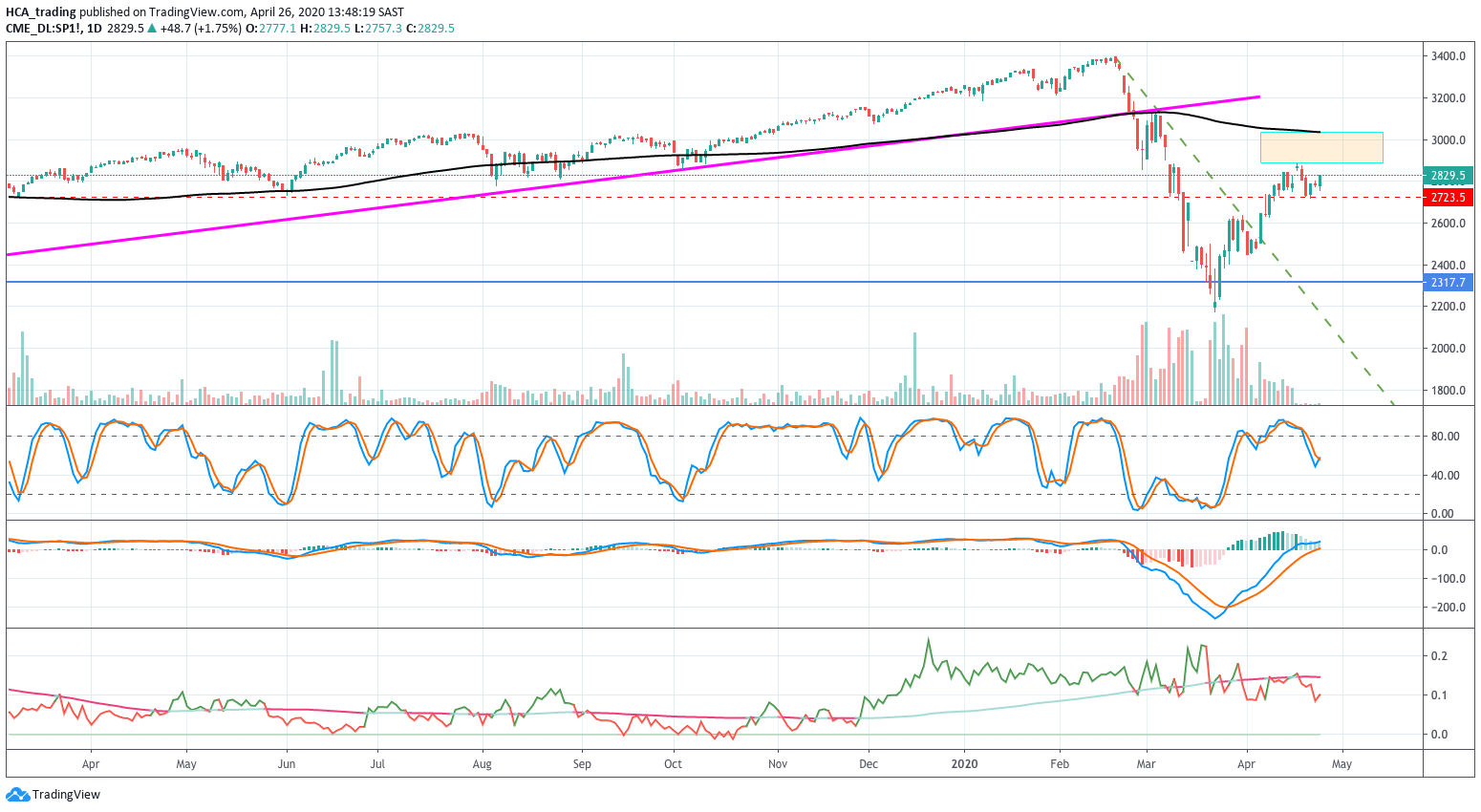
Task: Select the close price C:2829.5
Action: [430, 29]
